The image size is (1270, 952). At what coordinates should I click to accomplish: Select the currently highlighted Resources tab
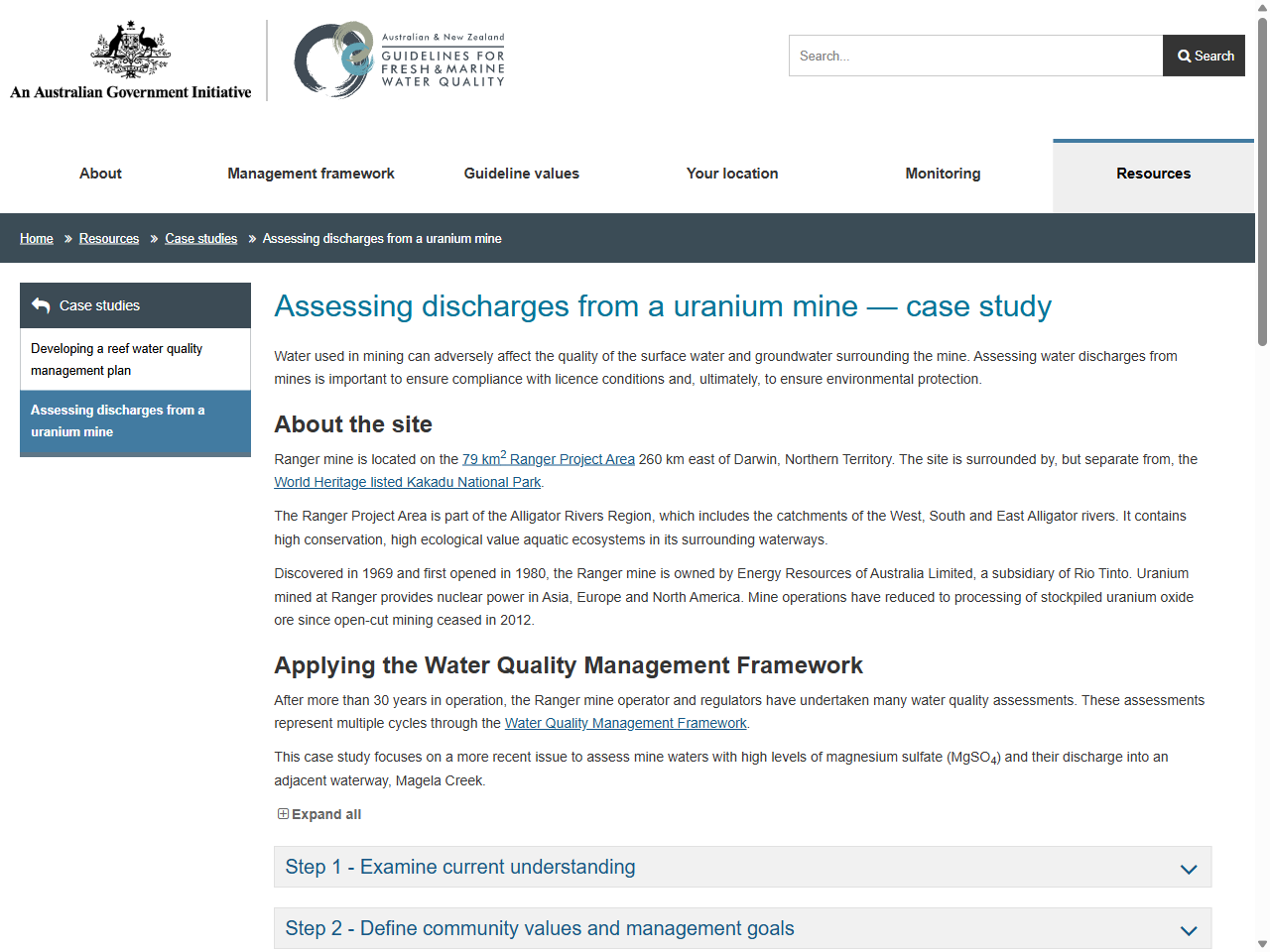[1153, 174]
